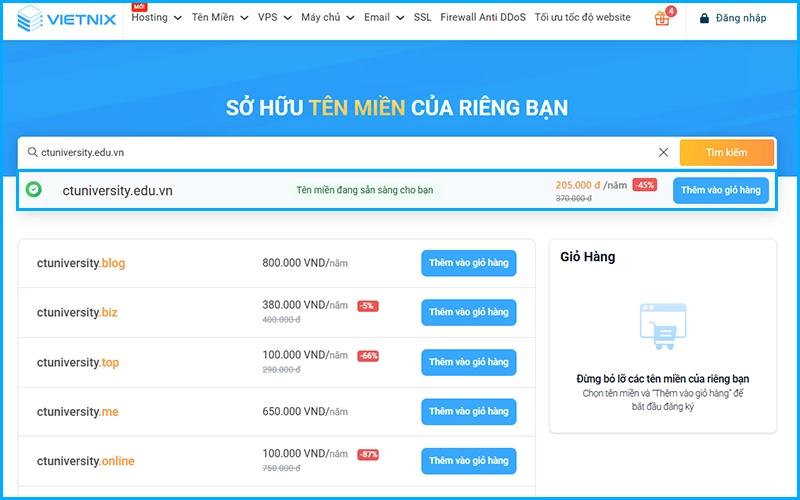This screenshot has width=800, height=500.
Task: Expand the Hosting menu chevron
Action: pos(178,18)
